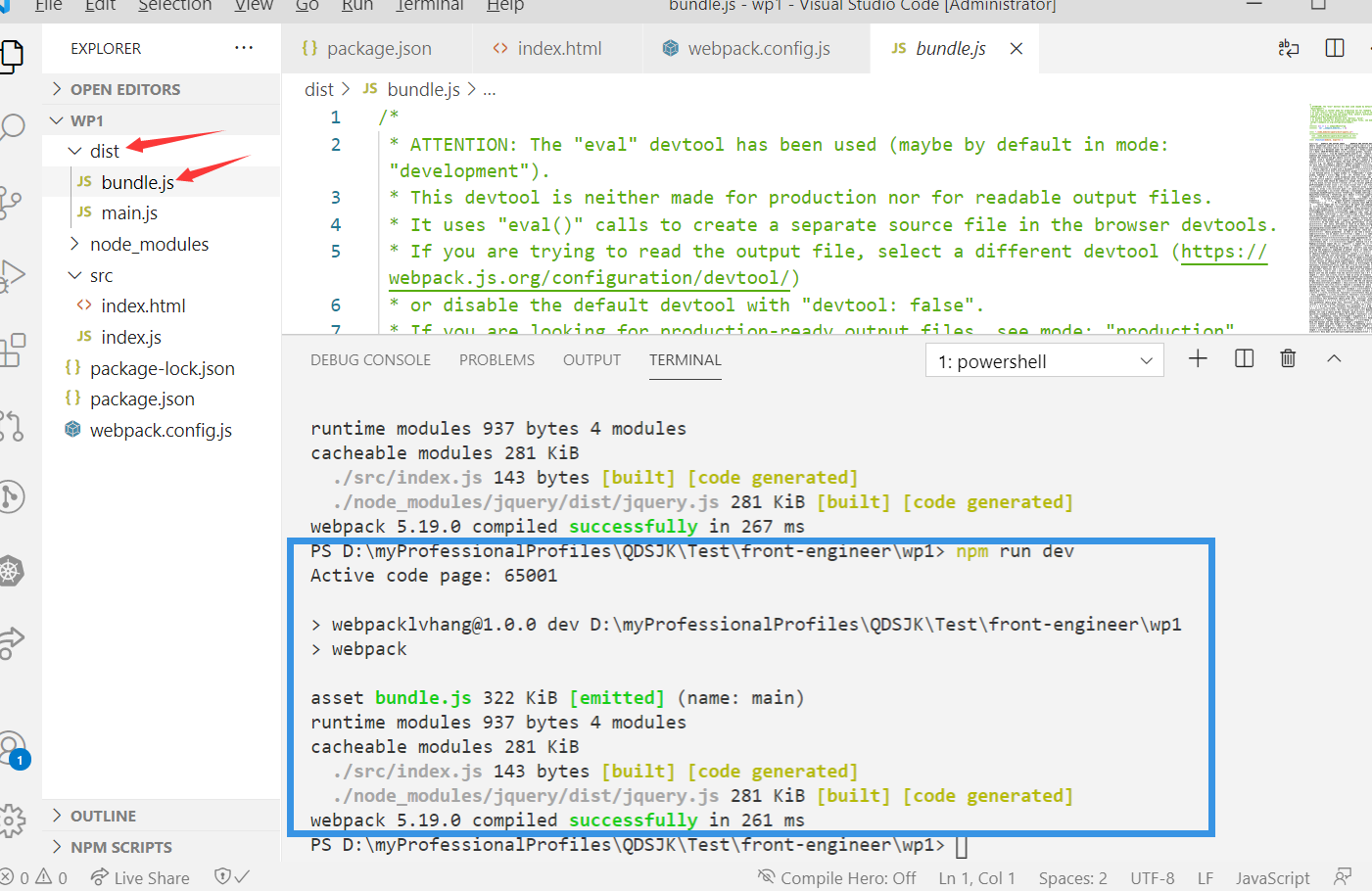
Task: Open the View menu
Action: click(254, 6)
